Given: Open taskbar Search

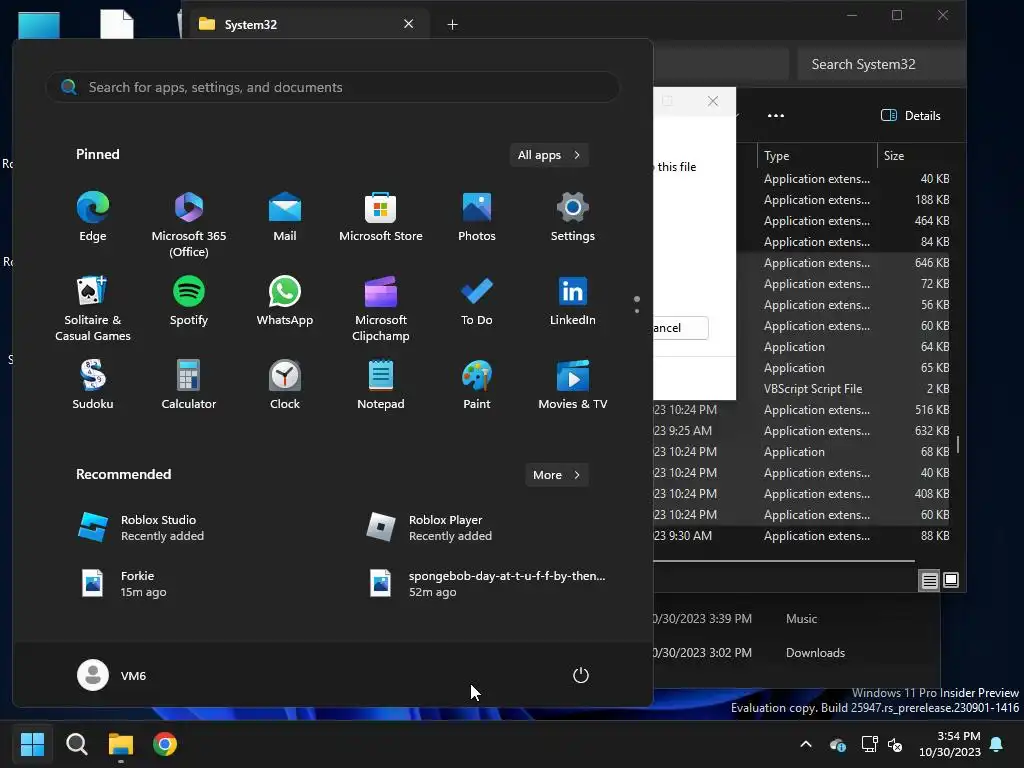Looking at the screenshot, I should [76, 744].
